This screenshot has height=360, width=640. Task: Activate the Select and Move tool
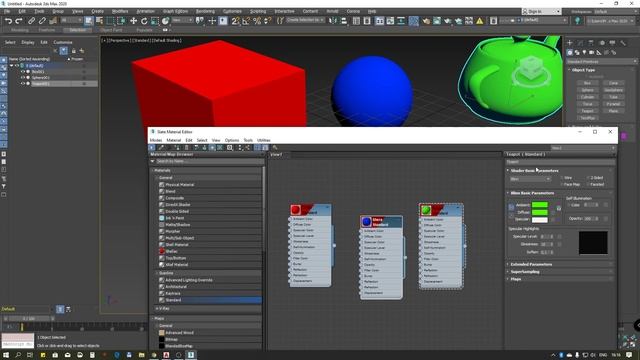click(x=133, y=21)
